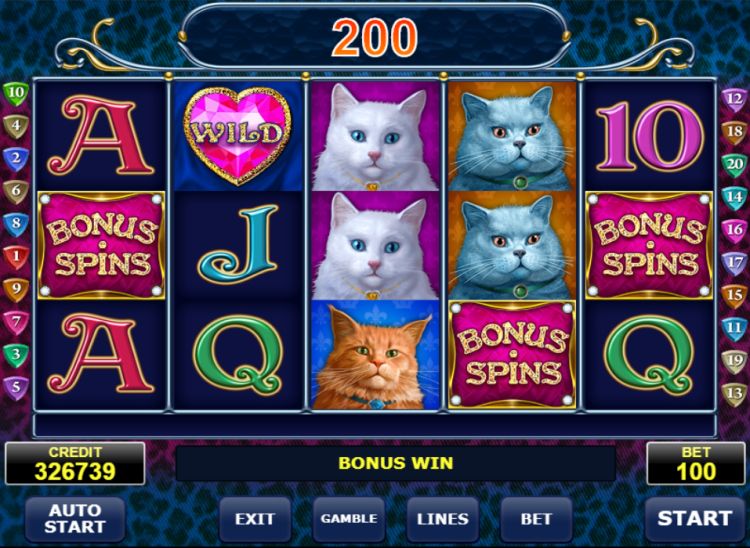Change the number of LINES
The height and width of the screenshot is (548, 750).
pos(443,519)
